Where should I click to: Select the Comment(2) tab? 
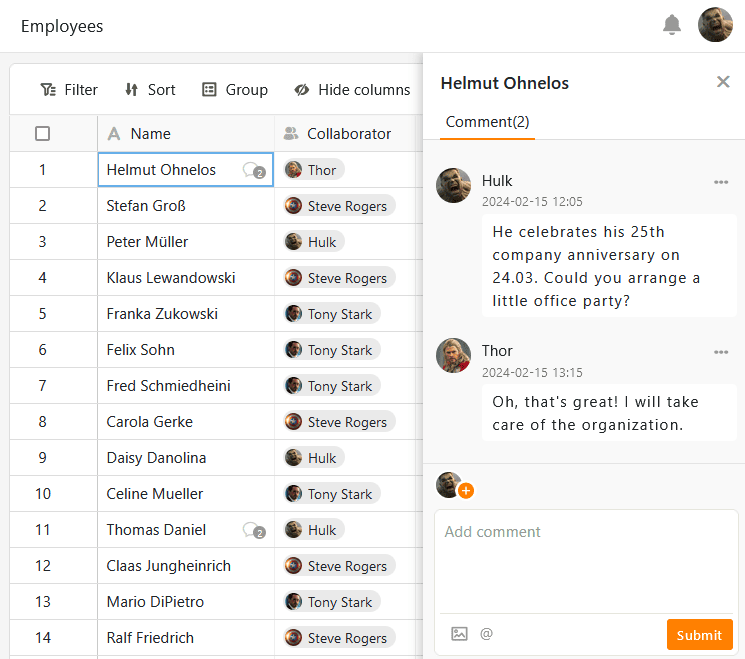487,122
